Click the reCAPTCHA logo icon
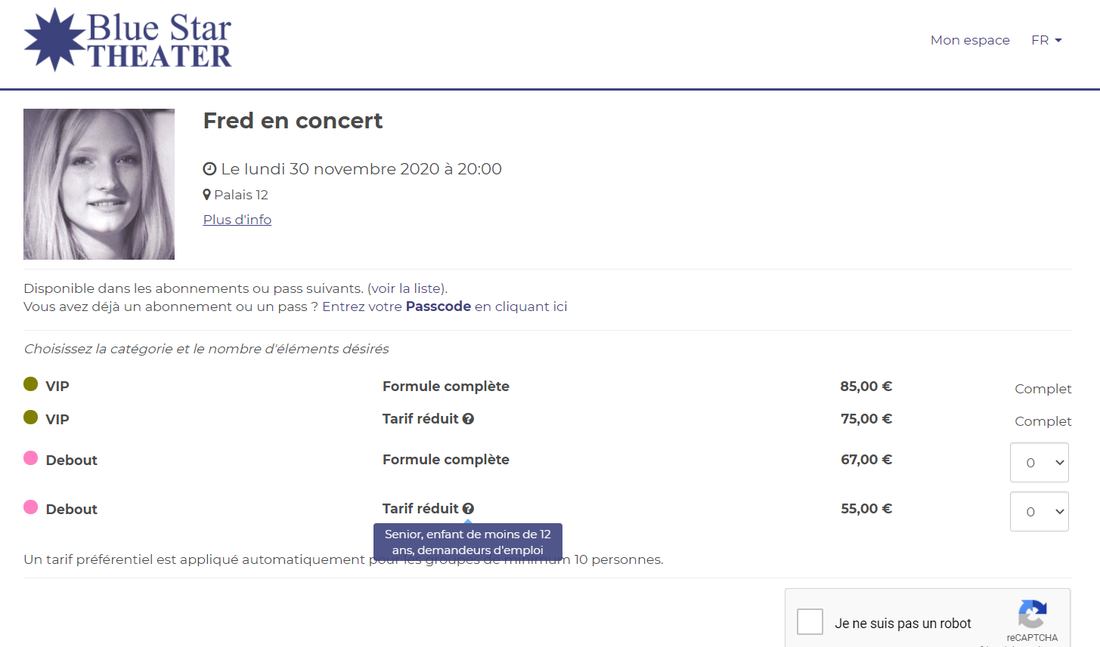The image size is (1100, 647). click(1032, 614)
